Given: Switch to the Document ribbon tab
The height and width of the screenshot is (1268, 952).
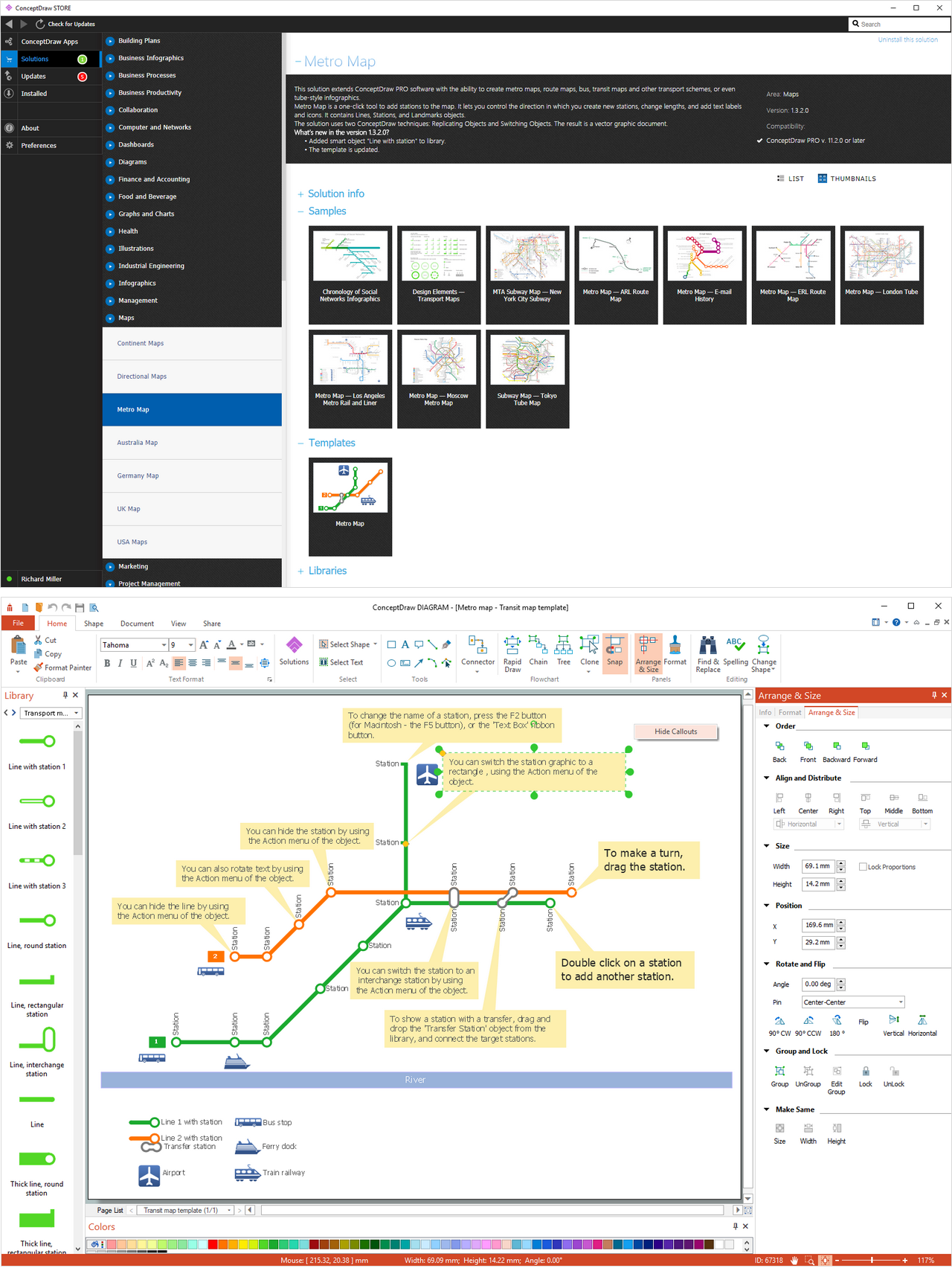Looking at the screenshot, I should tap(137, 624).
